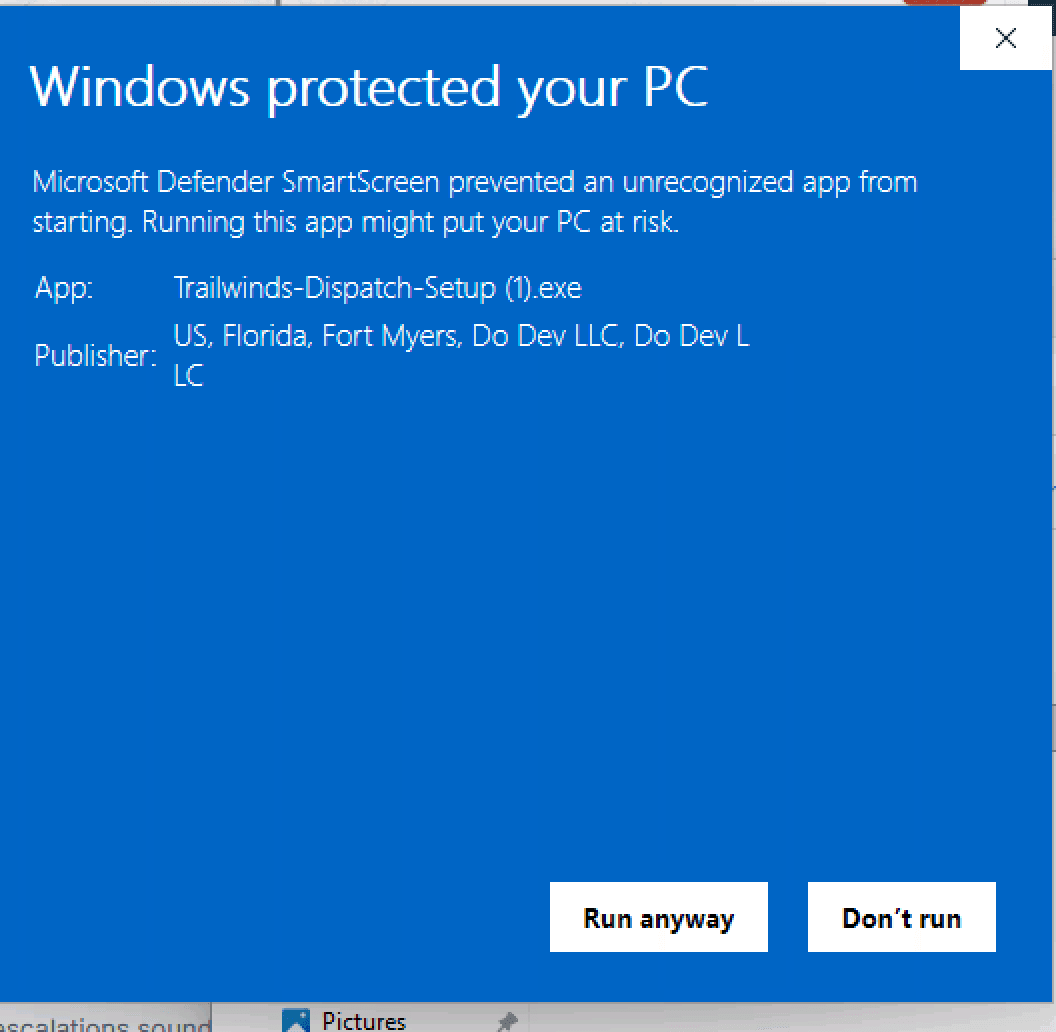Select app name Trailwinds-Dispatch-Setup (1).exe text

point(377,288)
